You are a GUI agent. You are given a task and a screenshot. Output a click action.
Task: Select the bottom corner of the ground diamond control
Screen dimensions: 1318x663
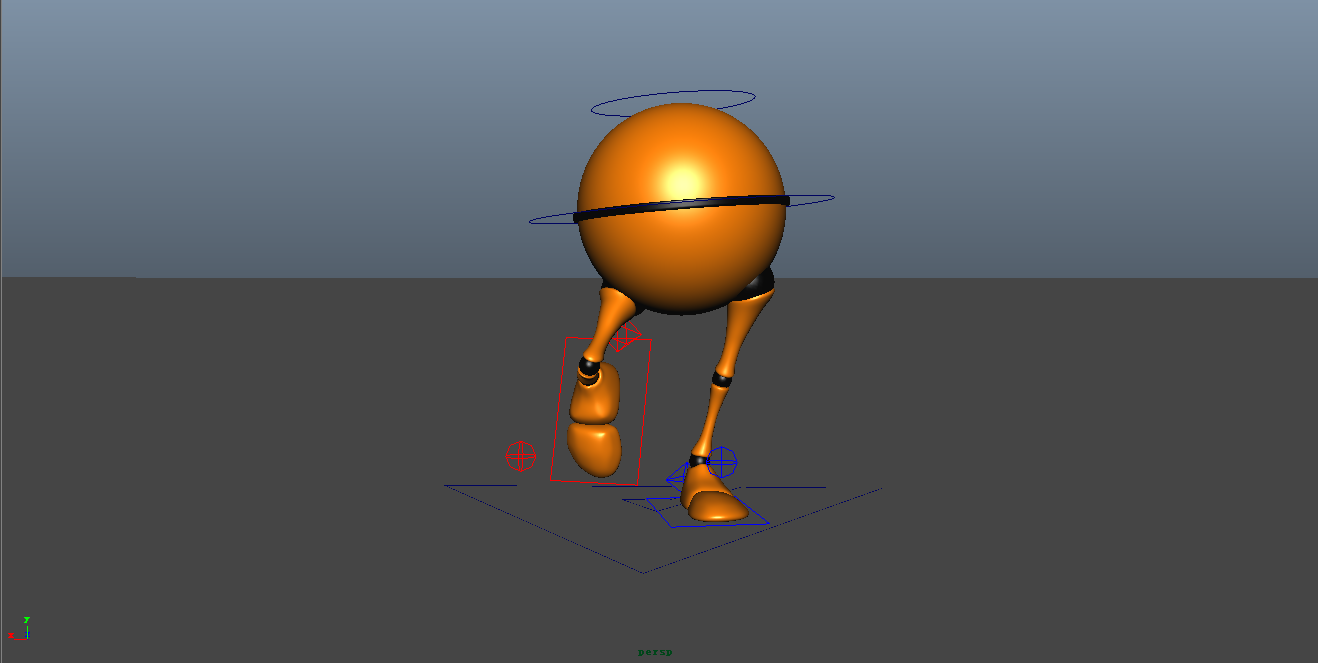point(643,572)
